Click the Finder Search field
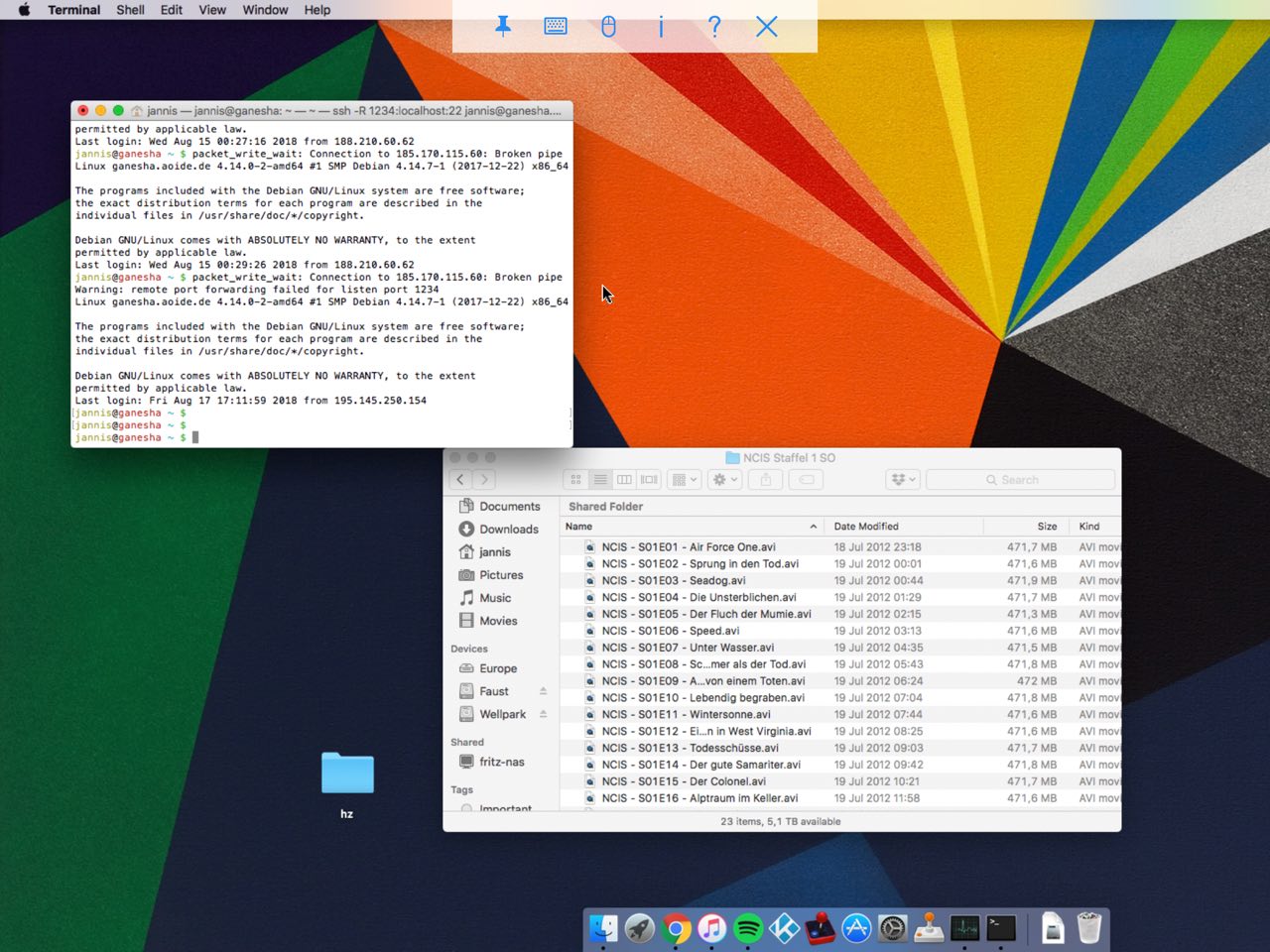This screenshot has width=1270, height=952. (1020, 480)
